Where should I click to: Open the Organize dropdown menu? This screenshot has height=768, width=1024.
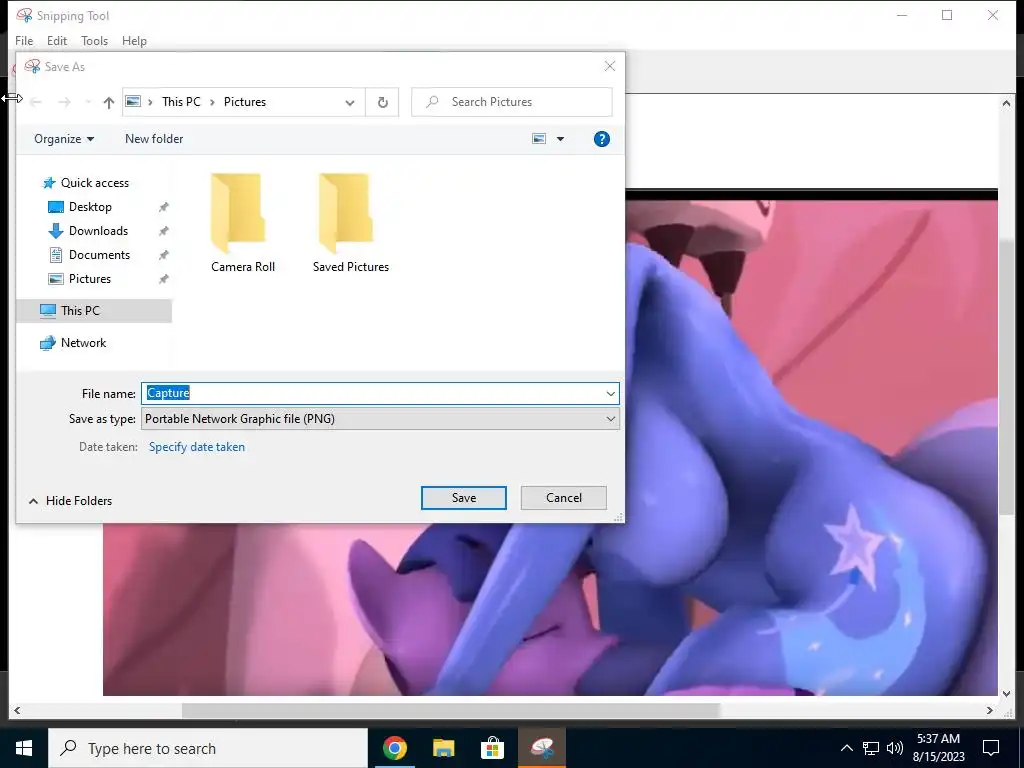tap(64, 139)
